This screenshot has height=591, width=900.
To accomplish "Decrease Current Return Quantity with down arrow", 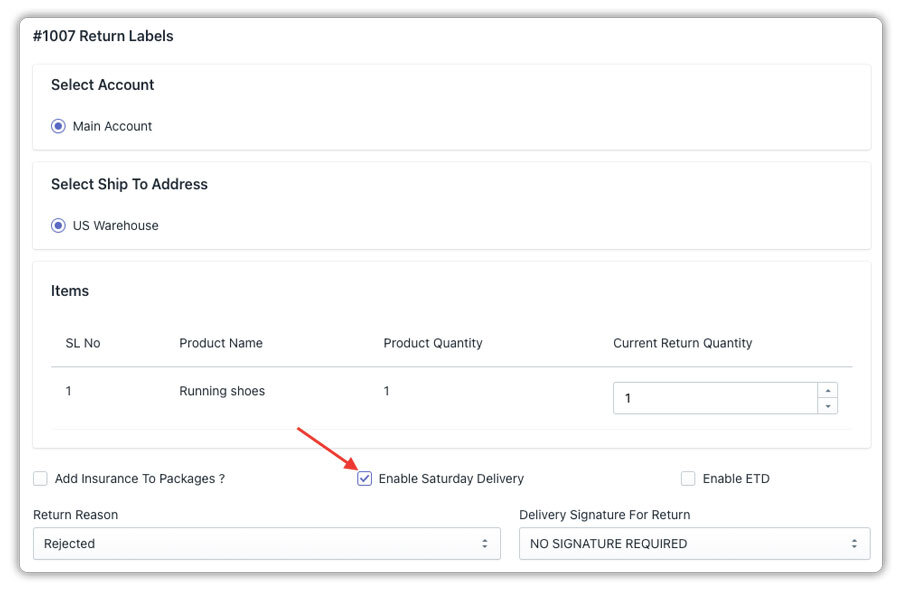I will pos(828,406).
